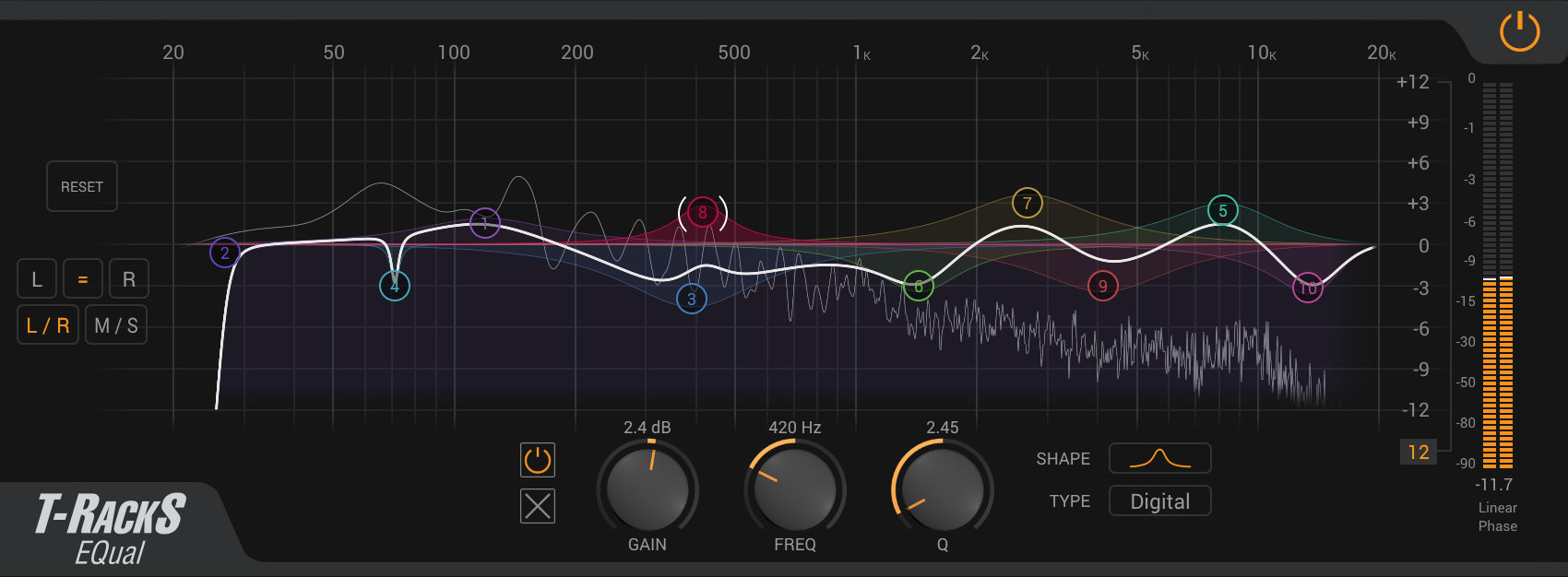Open the SHAPE filter curve selector

pos(1159,458)
